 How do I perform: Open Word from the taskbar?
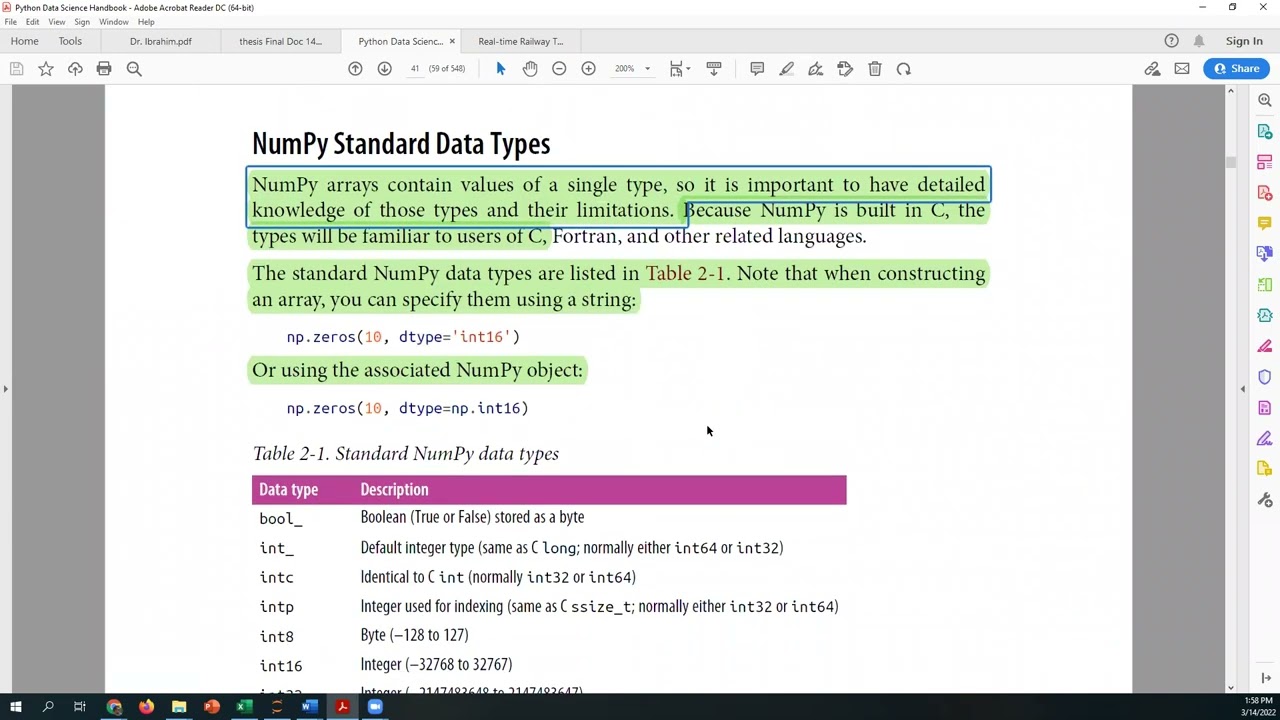click(x=309, y=707)
